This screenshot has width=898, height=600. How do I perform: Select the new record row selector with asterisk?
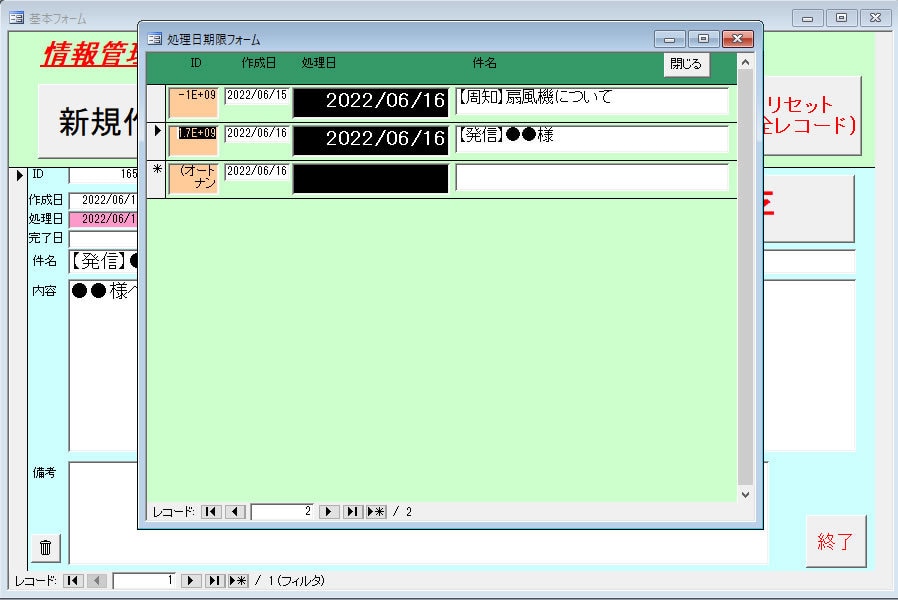click(x=156, y=179)
